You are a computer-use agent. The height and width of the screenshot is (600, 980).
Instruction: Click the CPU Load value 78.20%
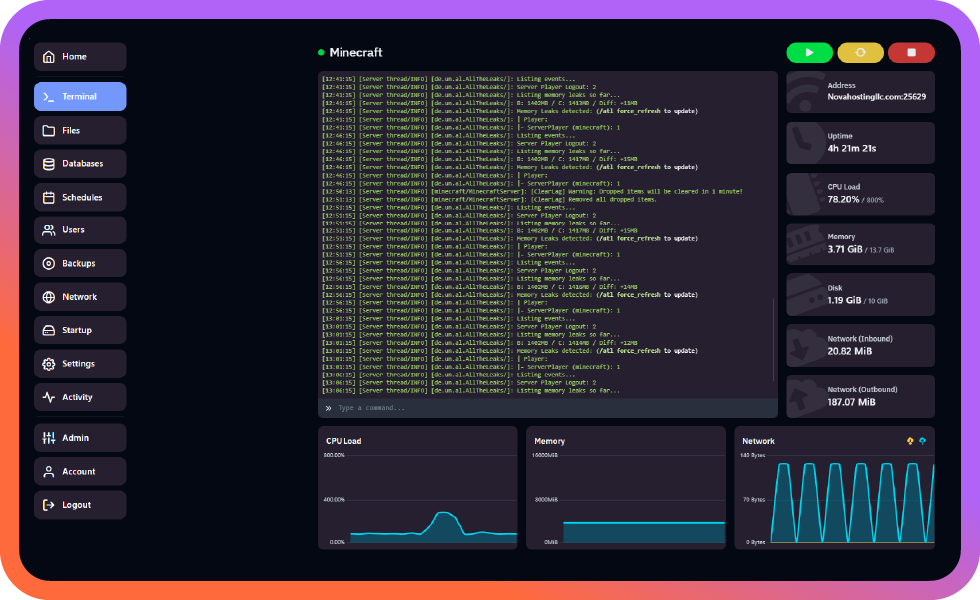point(843,199)
